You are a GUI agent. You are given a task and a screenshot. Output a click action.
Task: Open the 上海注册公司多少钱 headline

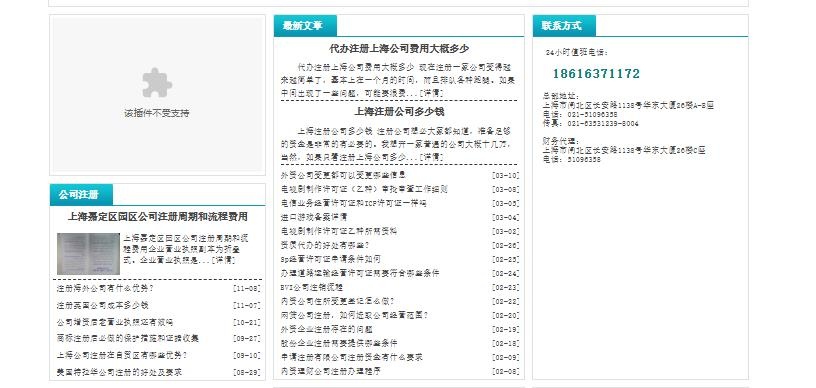point(399,112)
